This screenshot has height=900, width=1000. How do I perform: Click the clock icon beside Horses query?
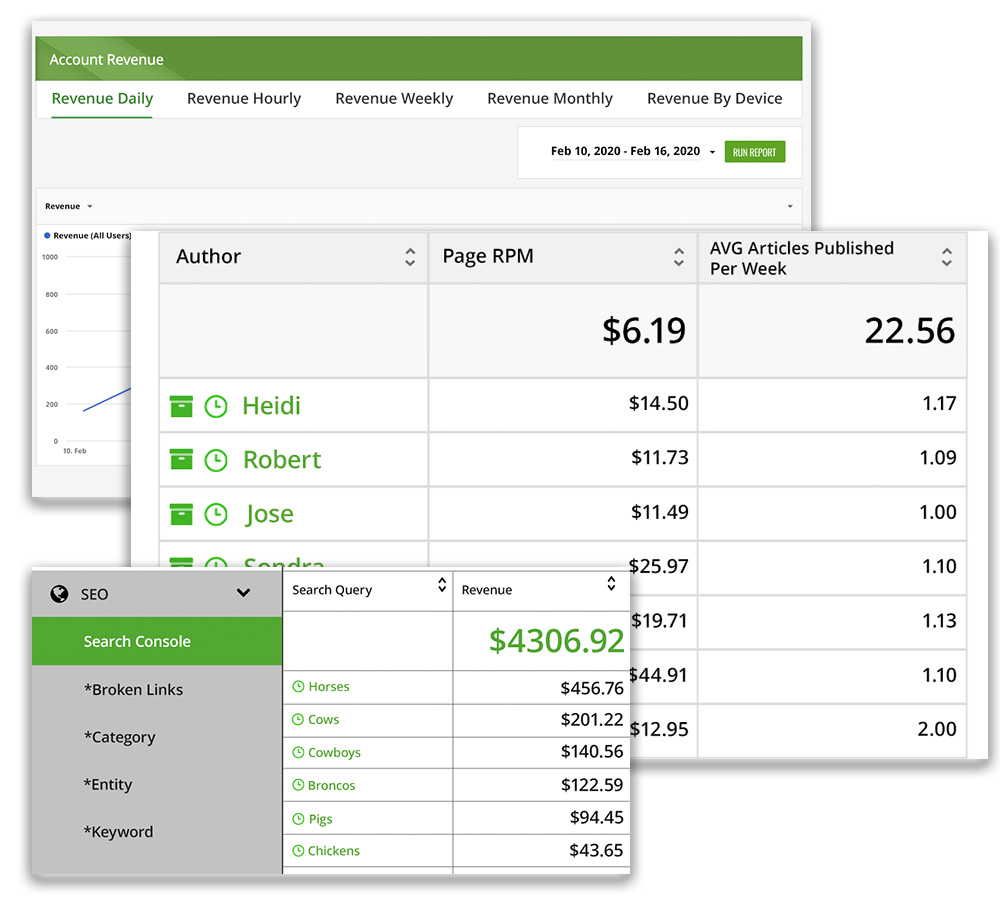[298, 687]
